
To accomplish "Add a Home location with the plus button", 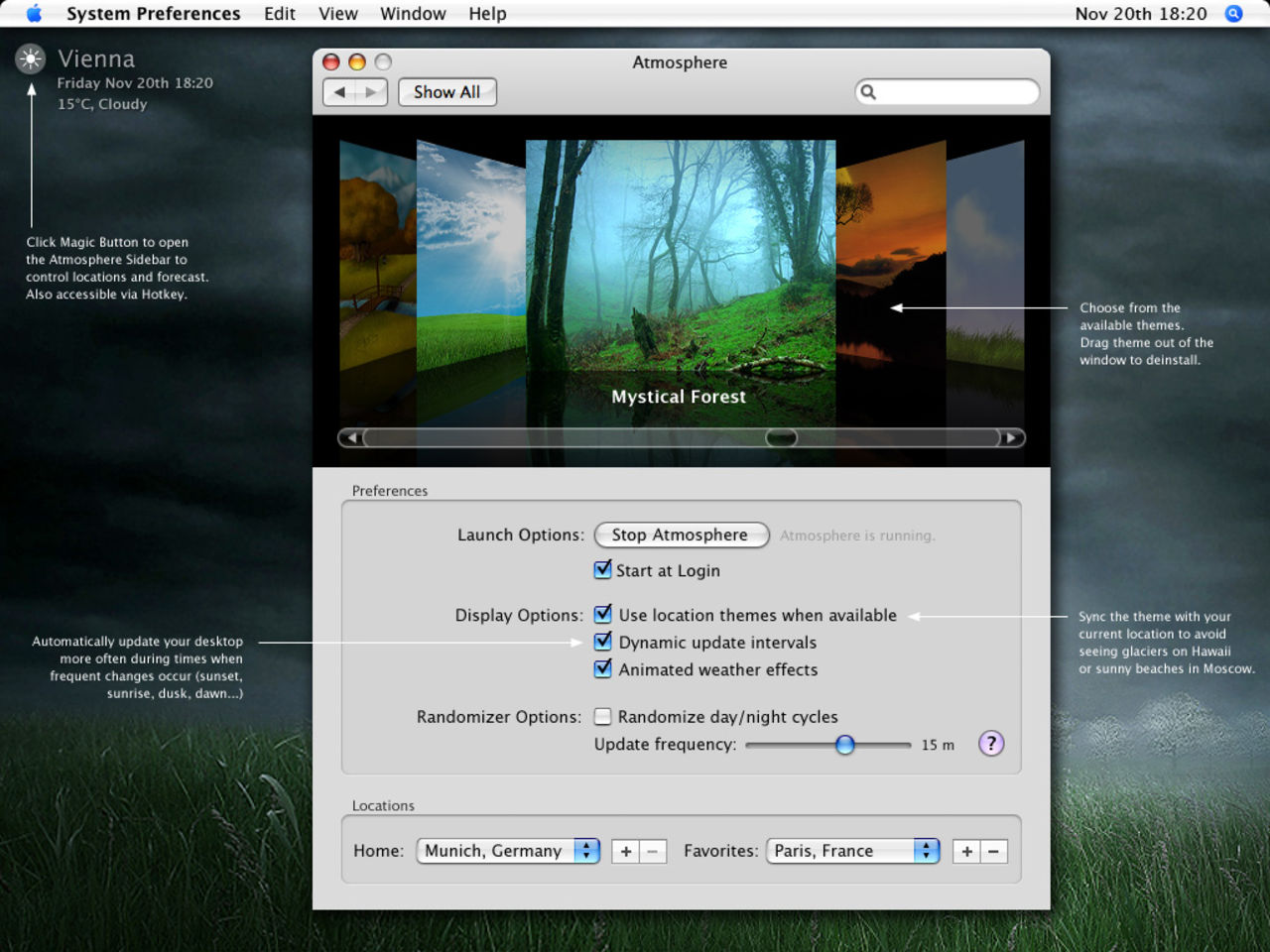I will click(x=625, y=851).
